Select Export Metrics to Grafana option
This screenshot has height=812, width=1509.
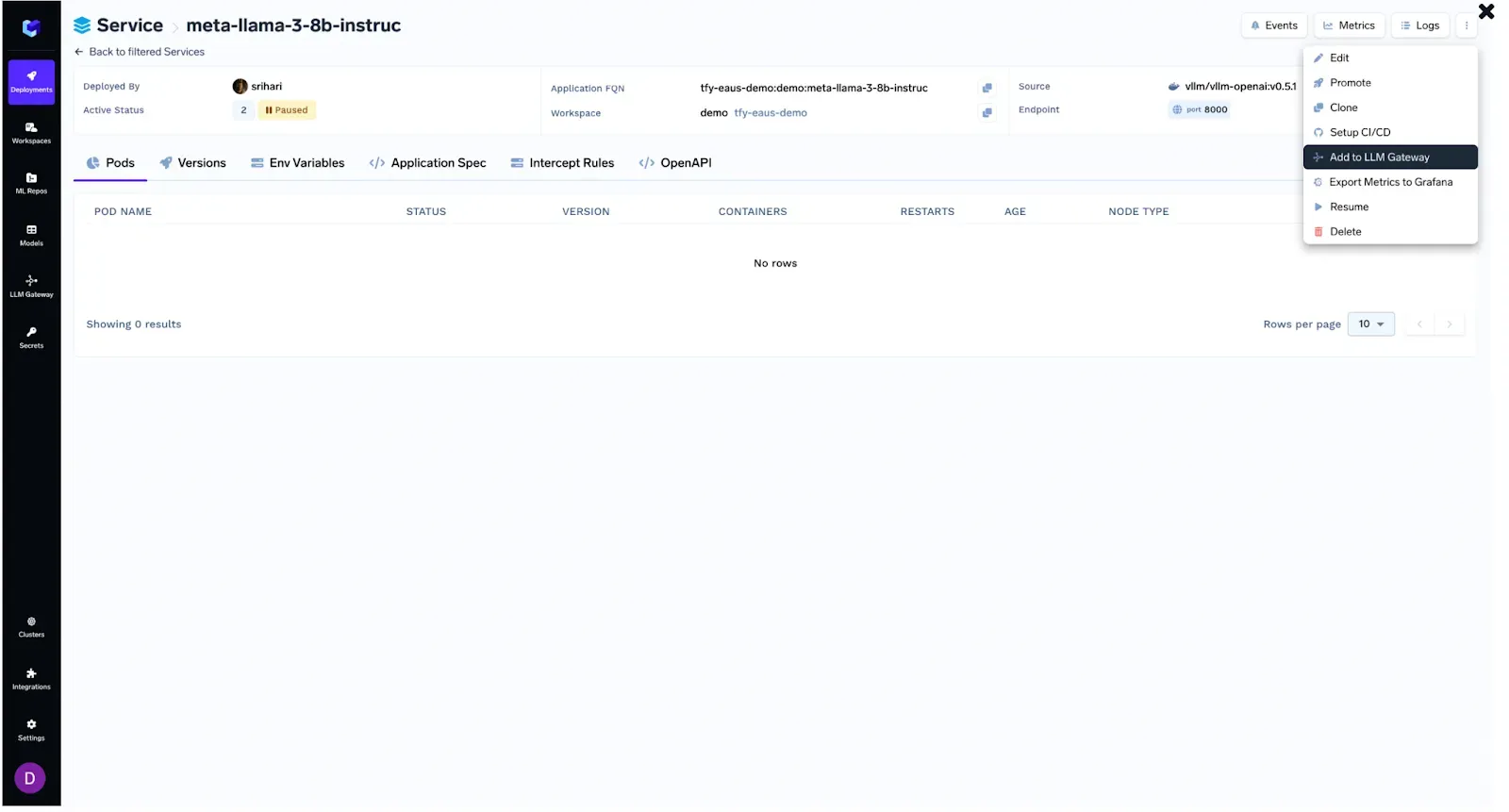coord(1390,182)
